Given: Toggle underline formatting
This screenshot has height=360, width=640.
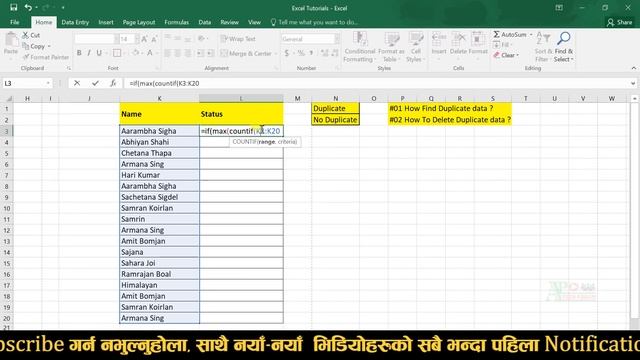Looking at the screenshot, I should pyautogui.click(x=99, y=53).
